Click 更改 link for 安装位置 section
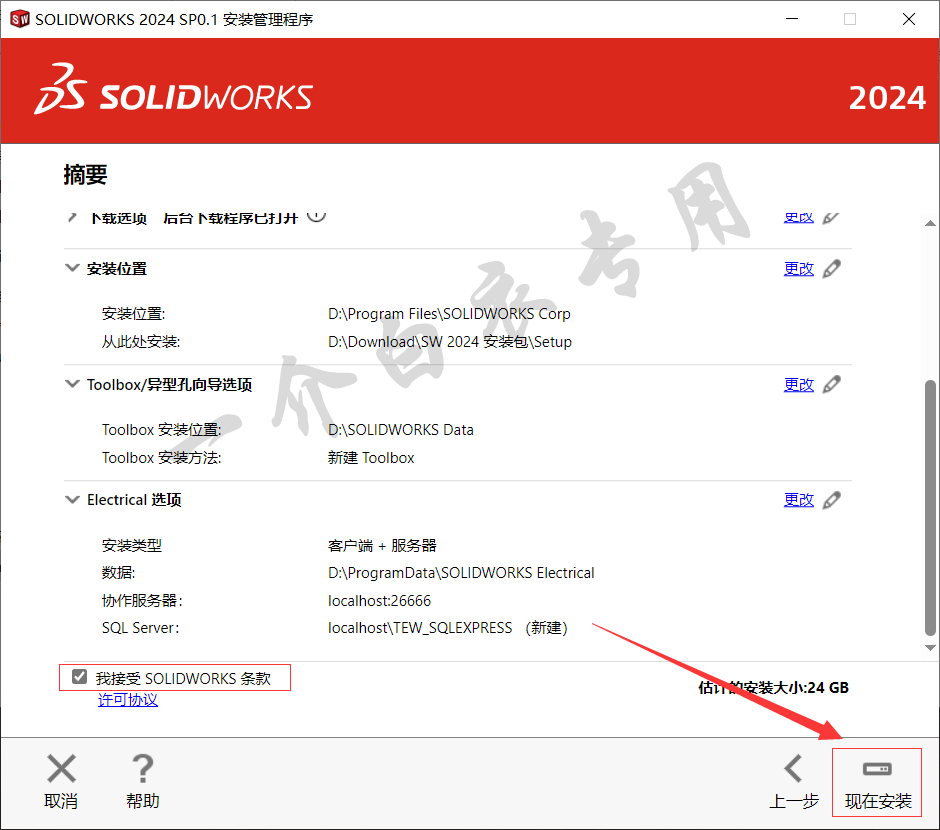The image size is (940, 830). point(799,268)
